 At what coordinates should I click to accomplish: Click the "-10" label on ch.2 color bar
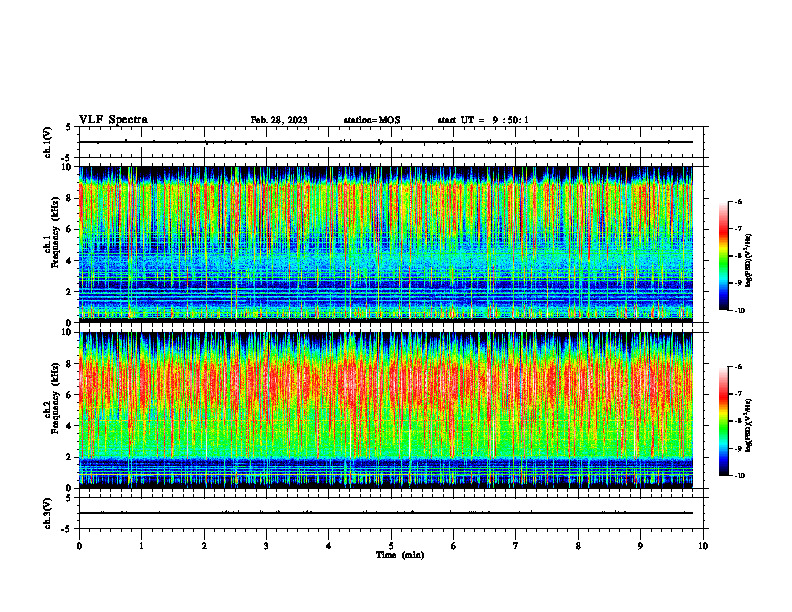(739, 476)
